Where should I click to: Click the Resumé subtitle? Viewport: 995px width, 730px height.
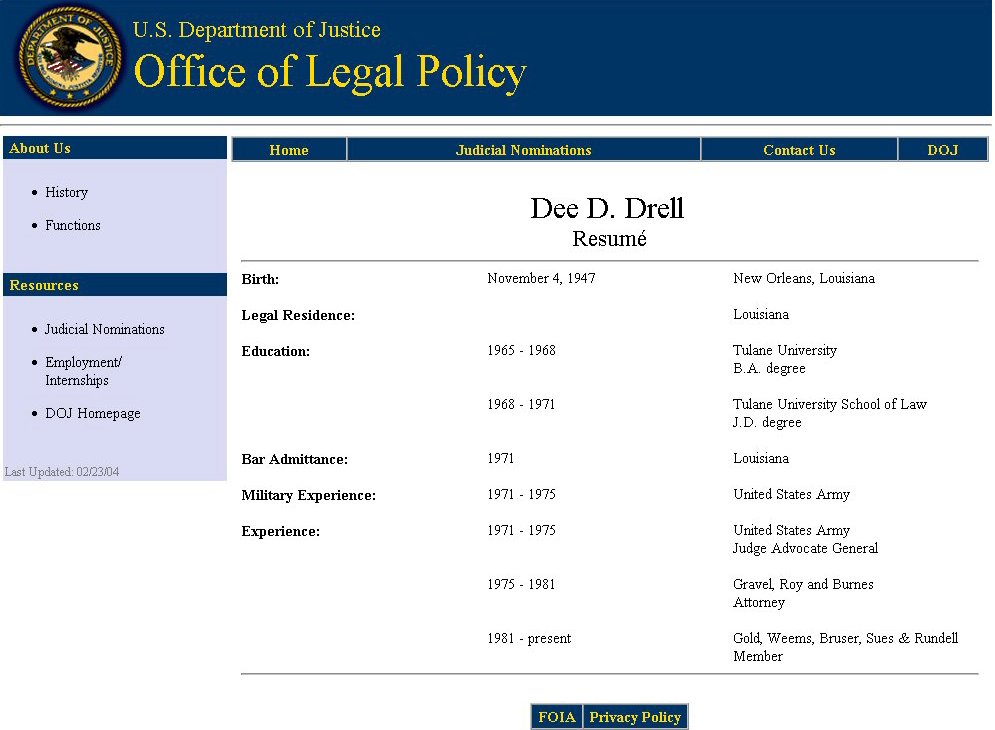click(x=609, y=239)
